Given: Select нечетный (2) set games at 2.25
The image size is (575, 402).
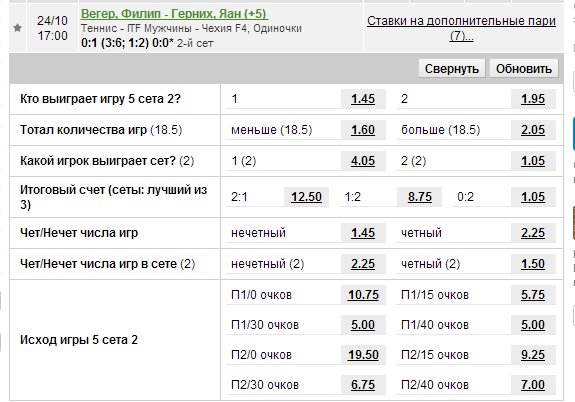Looking at the screenshot, I should (363, 264).
